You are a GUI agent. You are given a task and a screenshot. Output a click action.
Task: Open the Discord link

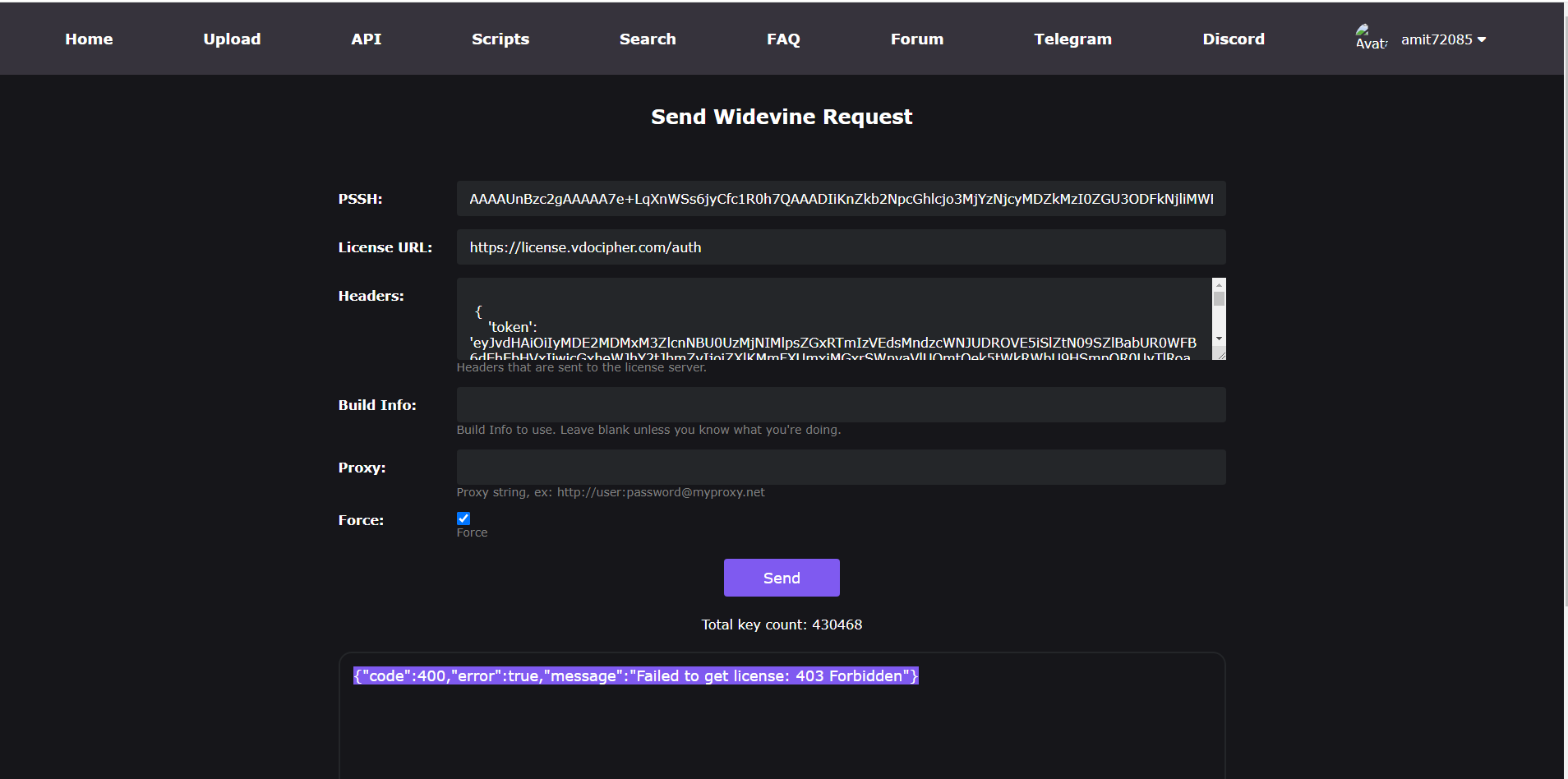click(1233, 39)
